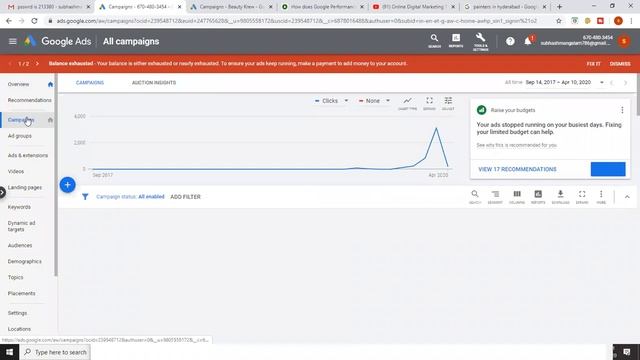Change the chart type
The image size is (640, 360).
click(x=407, y=103)
